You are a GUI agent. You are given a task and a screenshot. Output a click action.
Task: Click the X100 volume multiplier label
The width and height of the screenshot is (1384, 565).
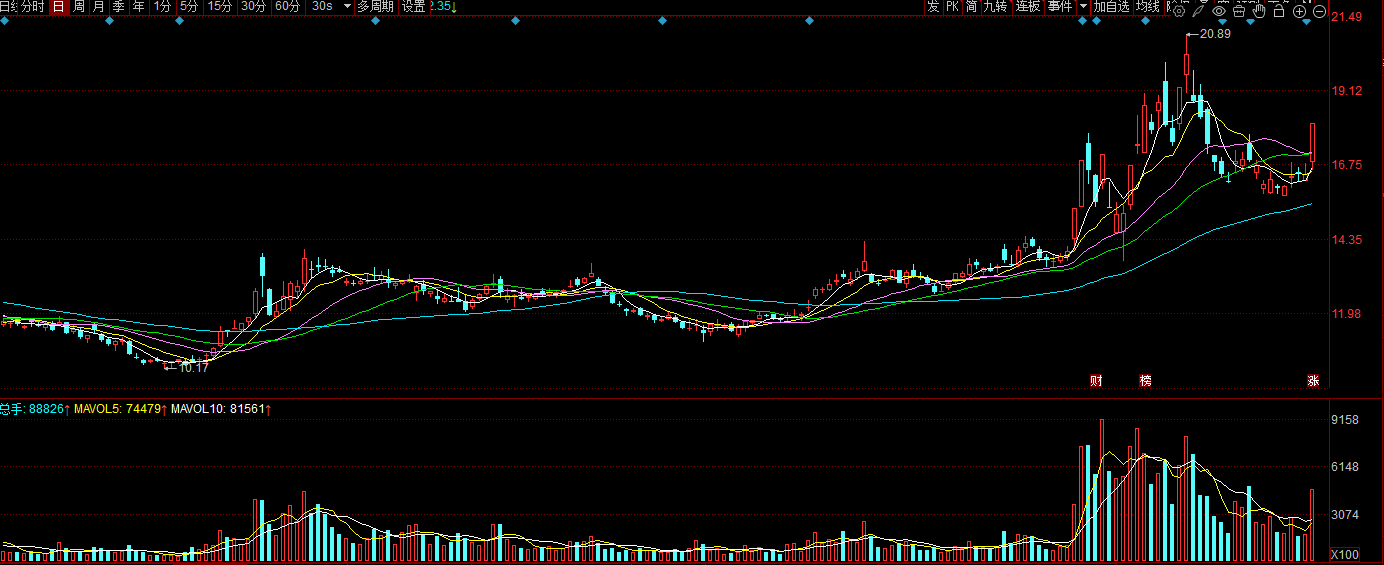tap(1345, 555)
